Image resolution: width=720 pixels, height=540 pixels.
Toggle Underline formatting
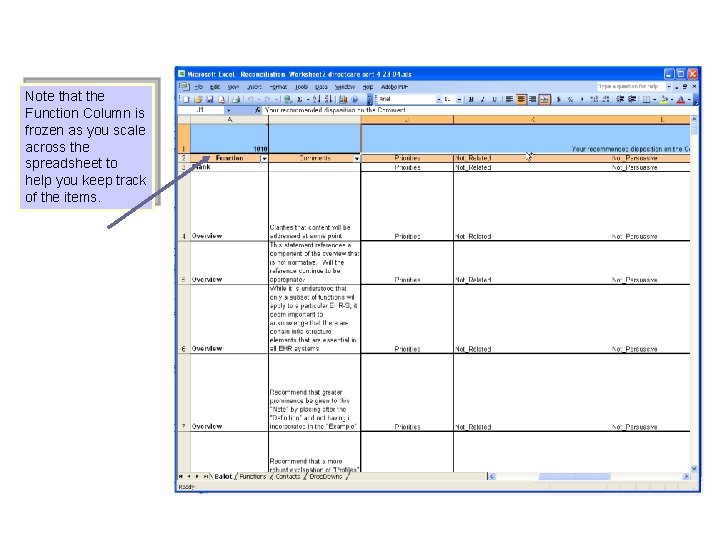[x=495, y=99]
